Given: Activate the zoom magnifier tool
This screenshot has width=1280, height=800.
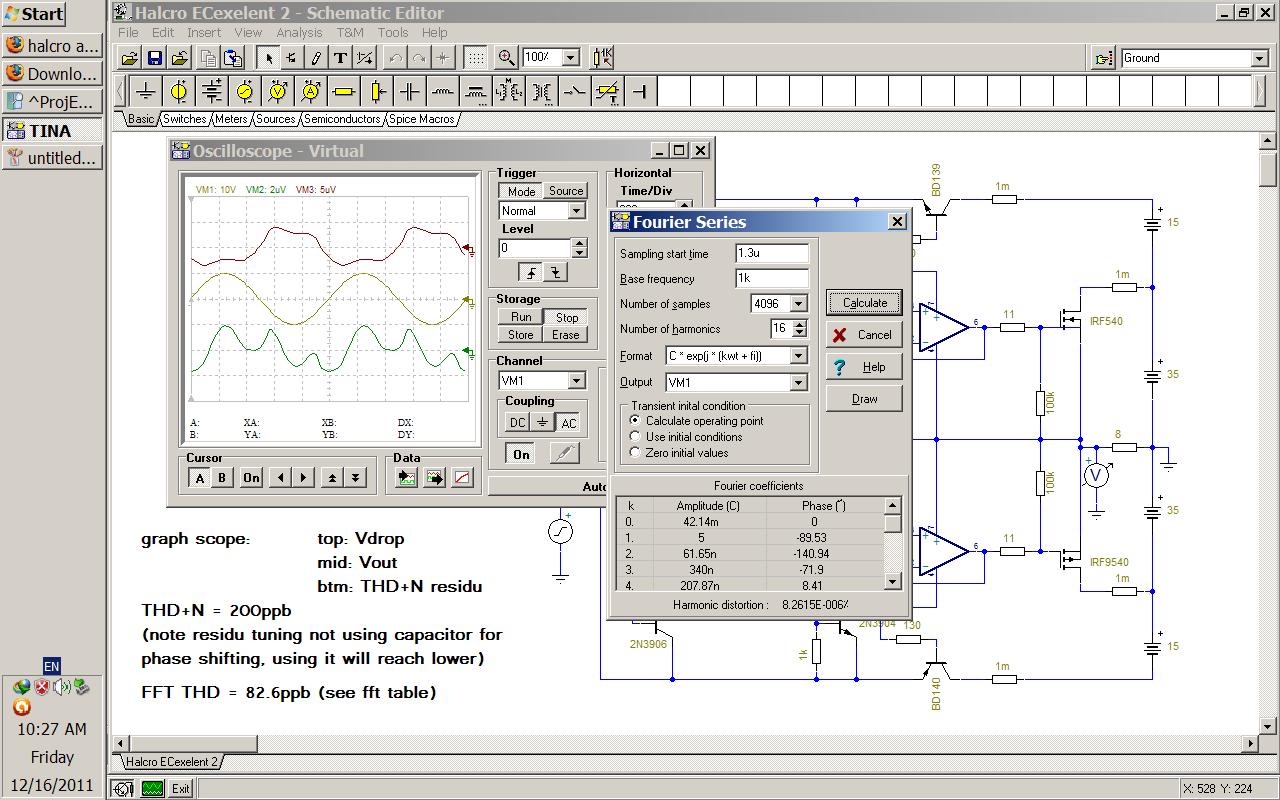Looking at the screenshot, I should tap(507, 58).
